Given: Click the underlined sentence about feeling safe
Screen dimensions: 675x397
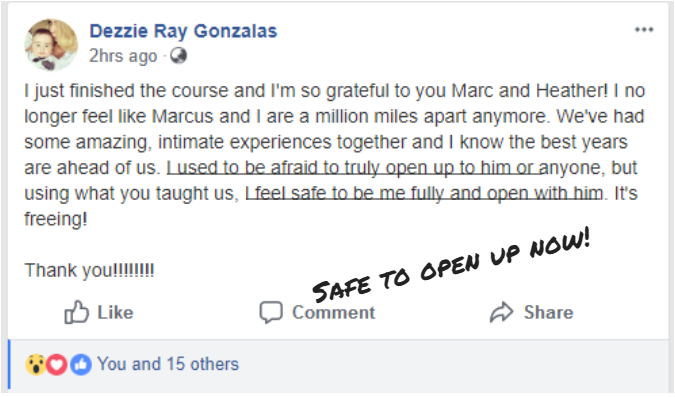Looking at the screenshot, I should pyautogui.click(x=424, y=193).
